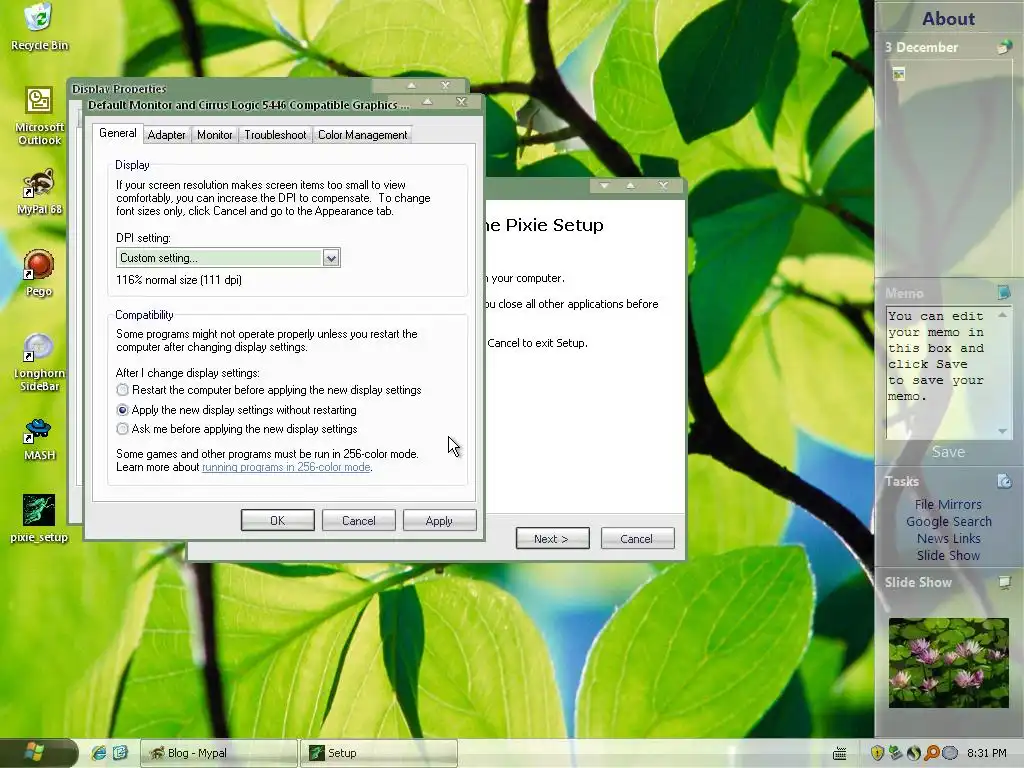Select the MyPal 68 raccoon icon
Viewport: 1024px width, 768px height.
[39, 191]
